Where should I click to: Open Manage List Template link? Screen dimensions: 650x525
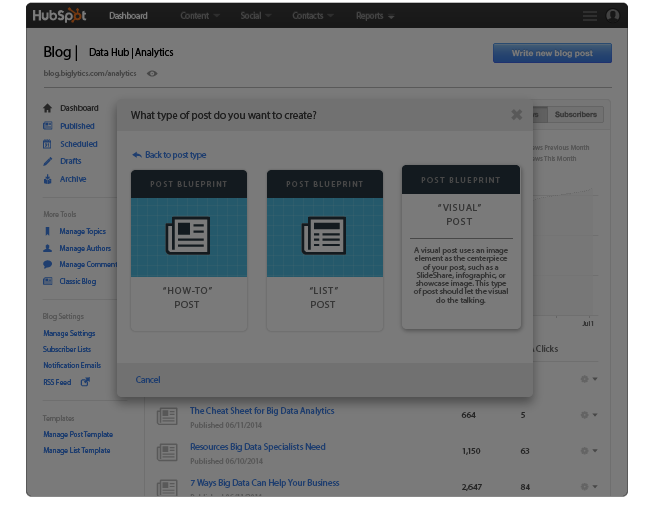tap(77, 450)
